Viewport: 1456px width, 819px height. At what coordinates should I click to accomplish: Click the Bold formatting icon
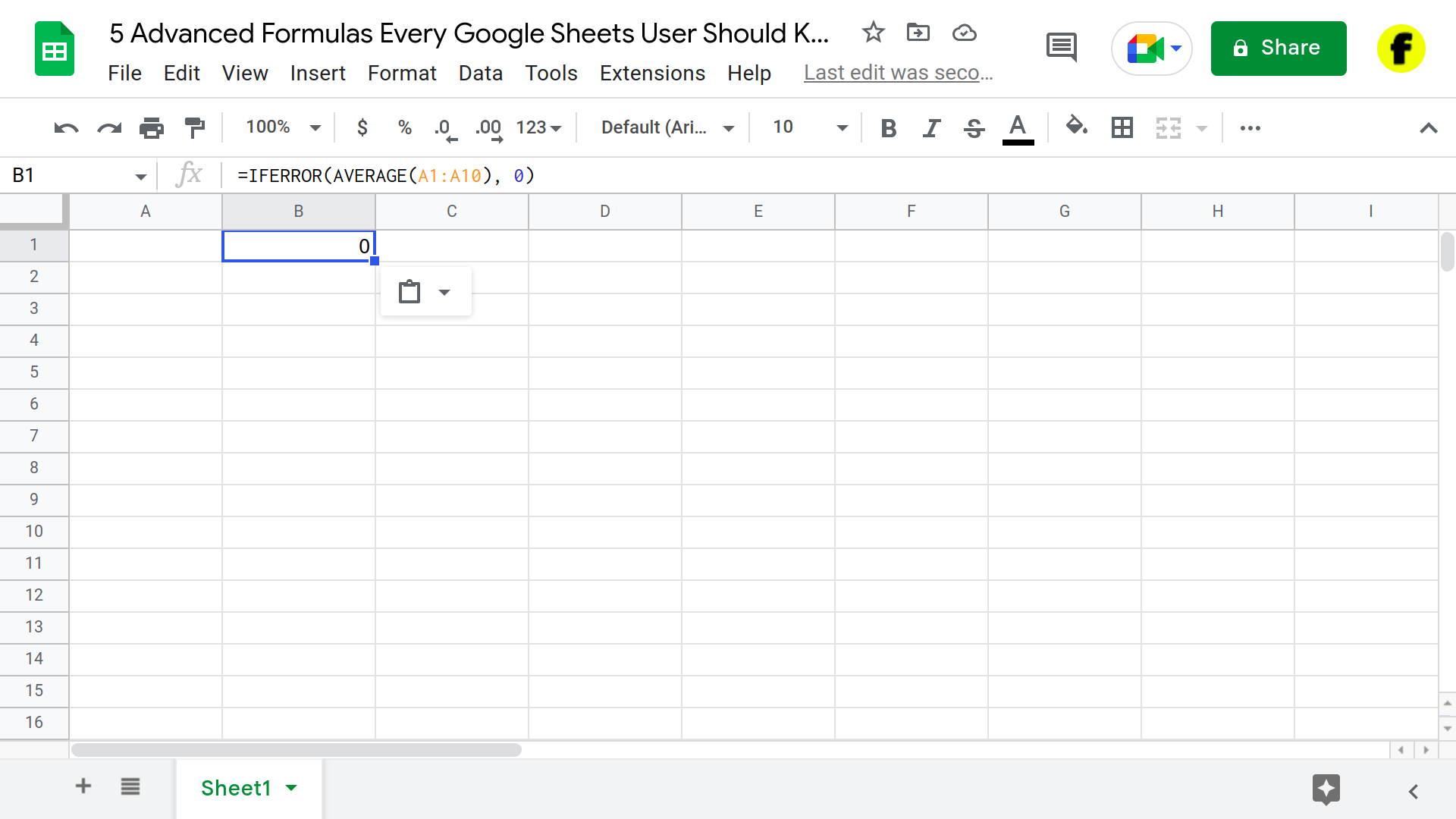[x=886, y=128]
